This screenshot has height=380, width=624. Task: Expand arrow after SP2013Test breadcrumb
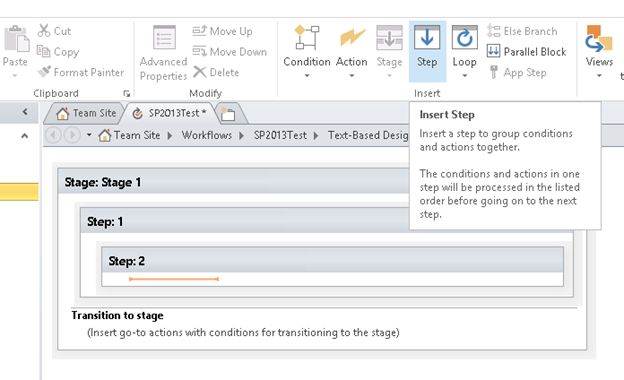pyautogui.click(x=316, y=135)
